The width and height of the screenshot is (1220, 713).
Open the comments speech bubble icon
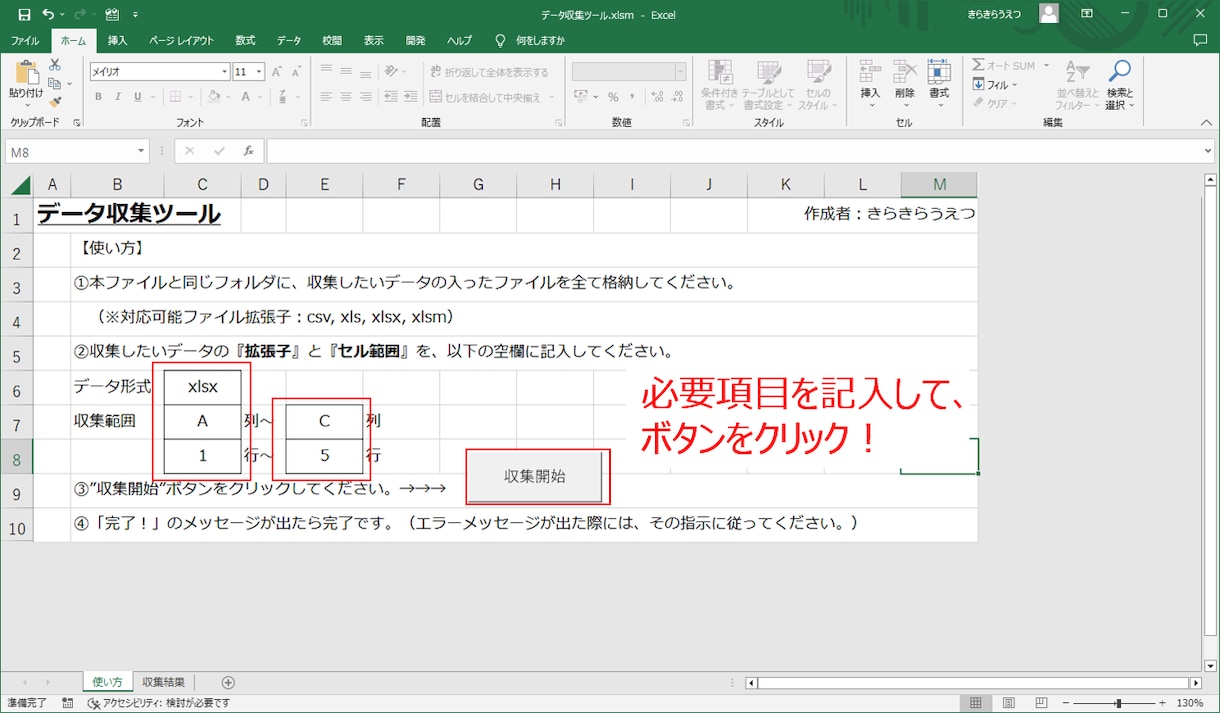tap(1201, 41)
